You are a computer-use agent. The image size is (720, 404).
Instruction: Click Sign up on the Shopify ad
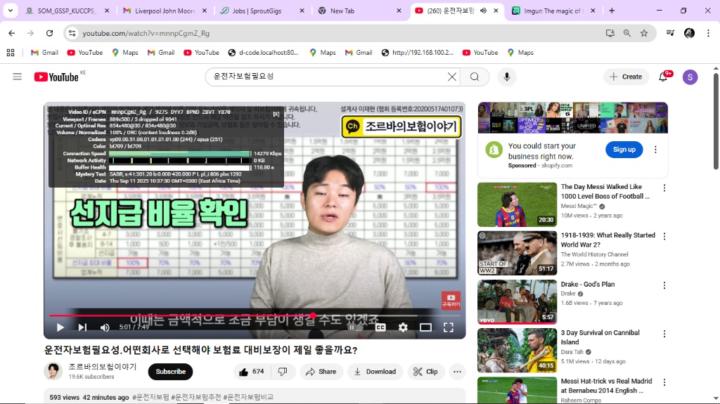coord(624,150)
